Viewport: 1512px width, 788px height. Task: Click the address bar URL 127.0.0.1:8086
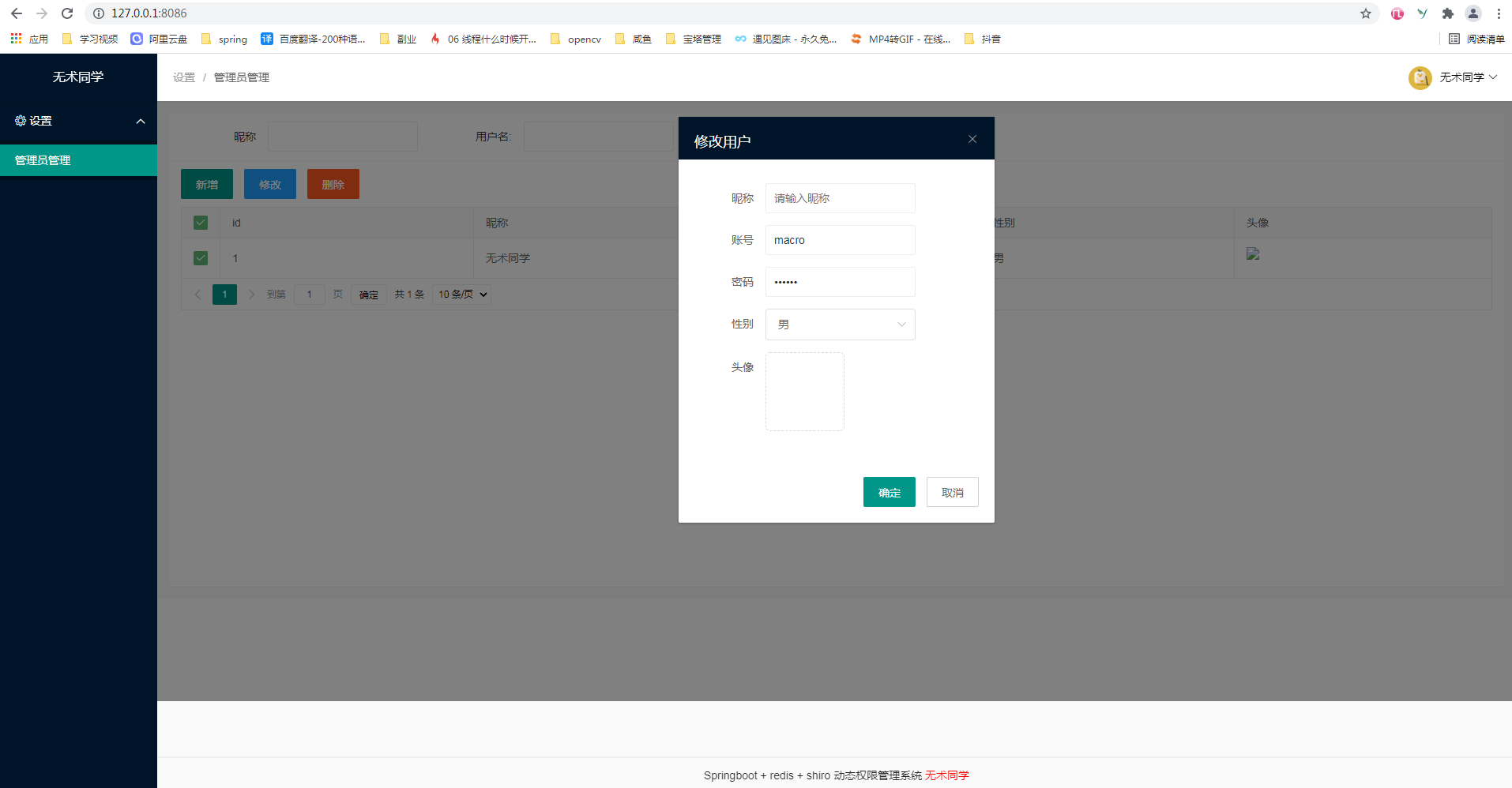pyautogui.click(x=149, y=13)
